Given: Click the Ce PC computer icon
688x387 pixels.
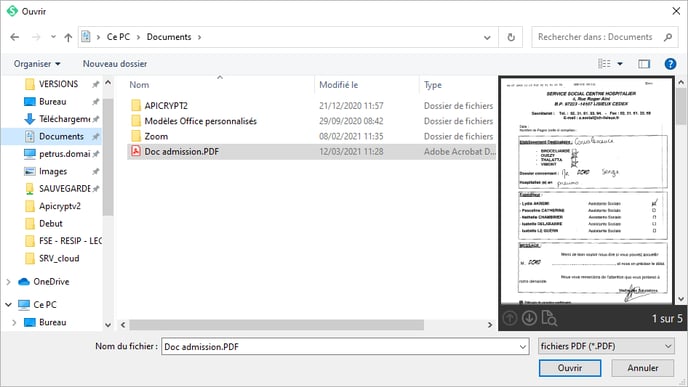Looking at the screenshot, I should 24,305.
